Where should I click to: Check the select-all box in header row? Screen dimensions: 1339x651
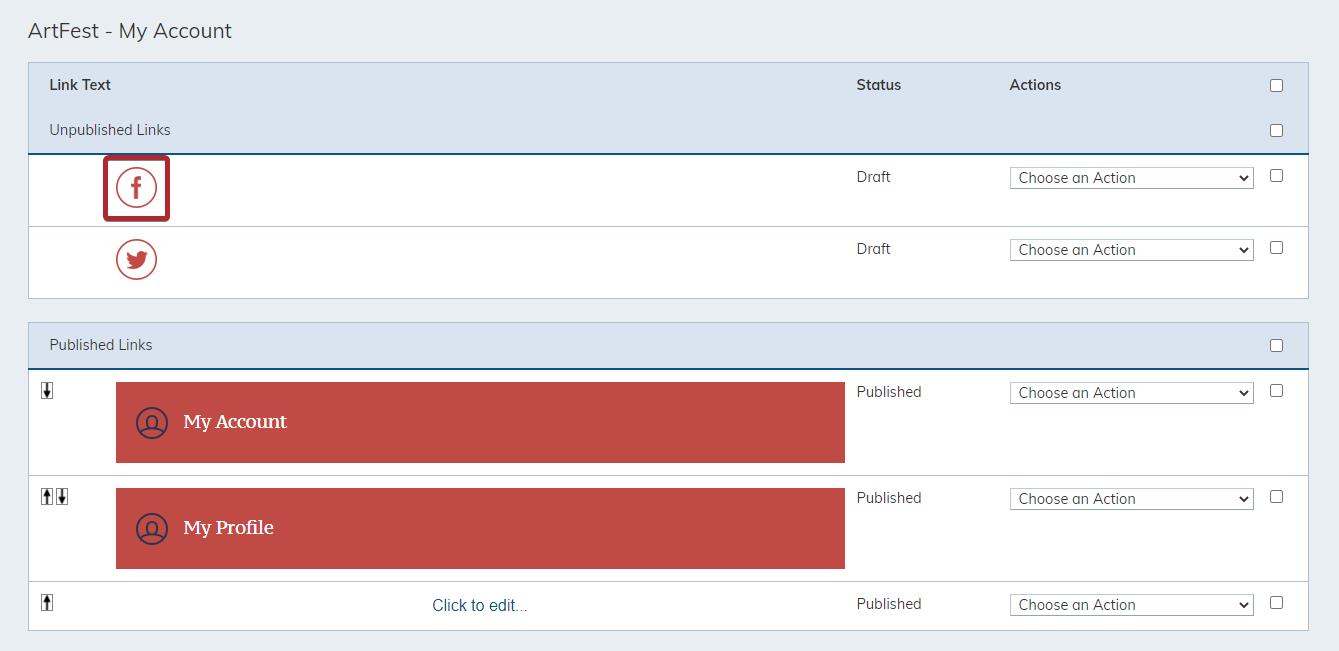[x=1276, y=85]
